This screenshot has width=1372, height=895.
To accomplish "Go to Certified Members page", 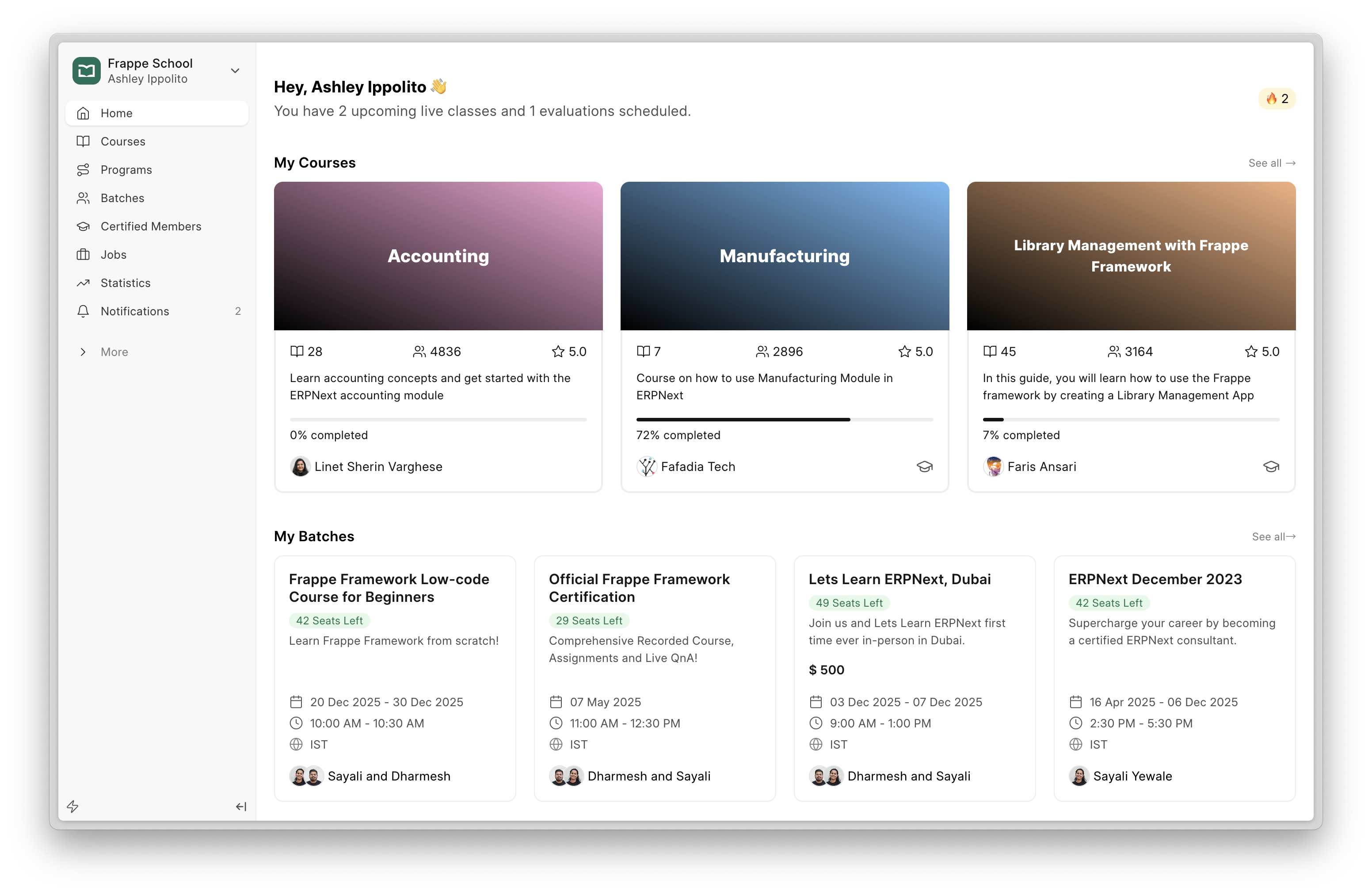I will (150, 226).
